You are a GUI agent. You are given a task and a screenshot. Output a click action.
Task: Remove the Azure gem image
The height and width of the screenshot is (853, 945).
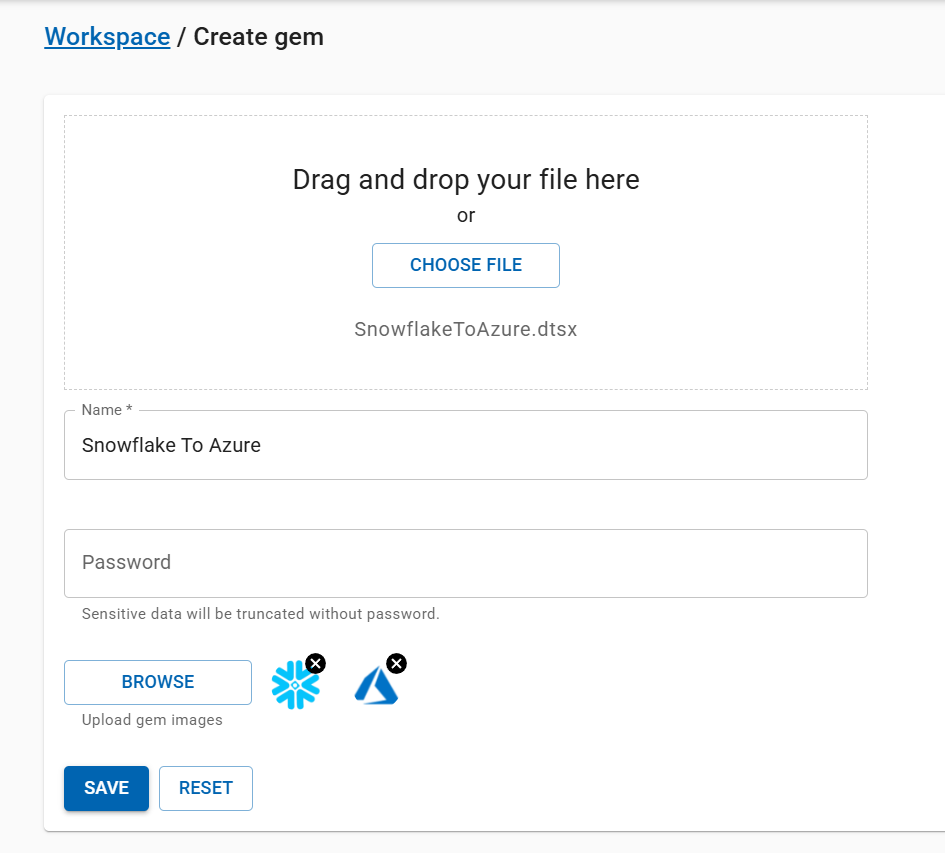[x=396, y=663]
